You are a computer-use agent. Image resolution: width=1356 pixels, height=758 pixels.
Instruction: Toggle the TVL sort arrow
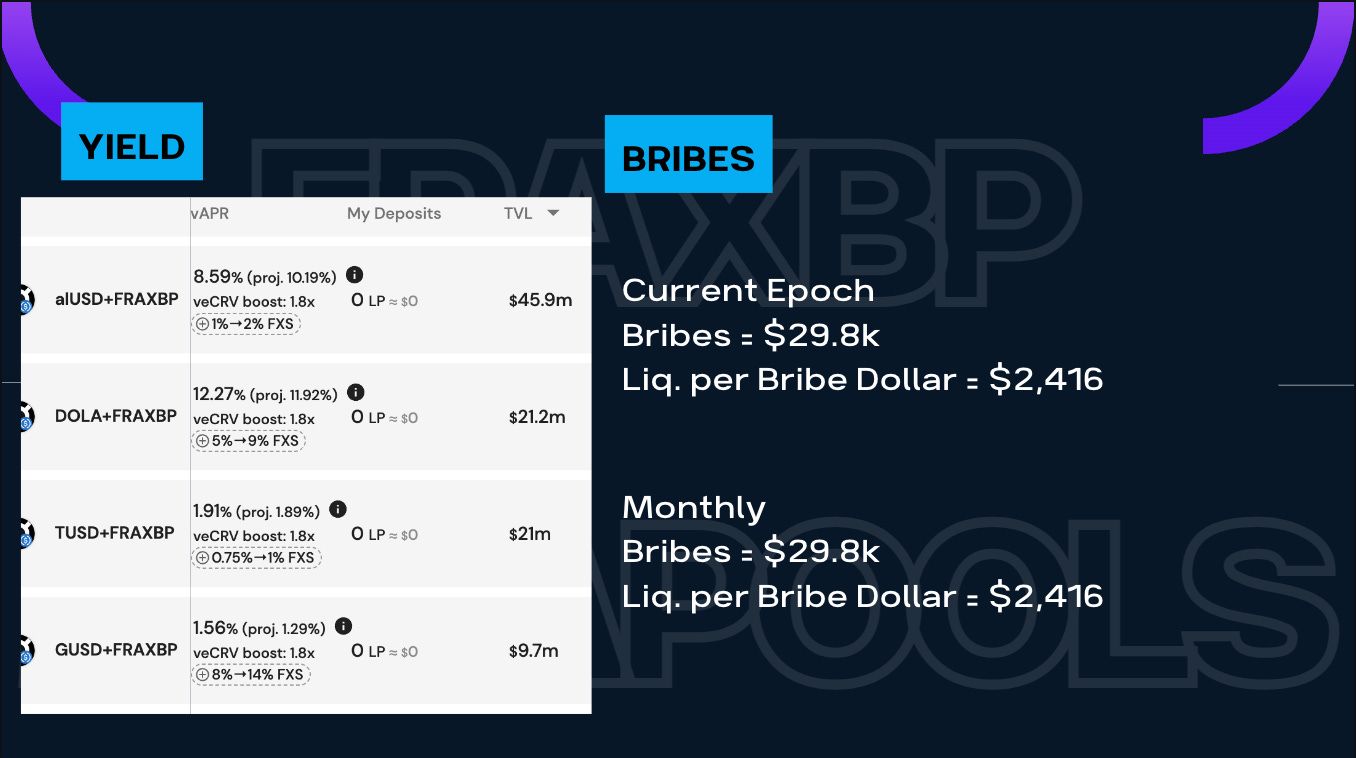[x=553, y=213]
